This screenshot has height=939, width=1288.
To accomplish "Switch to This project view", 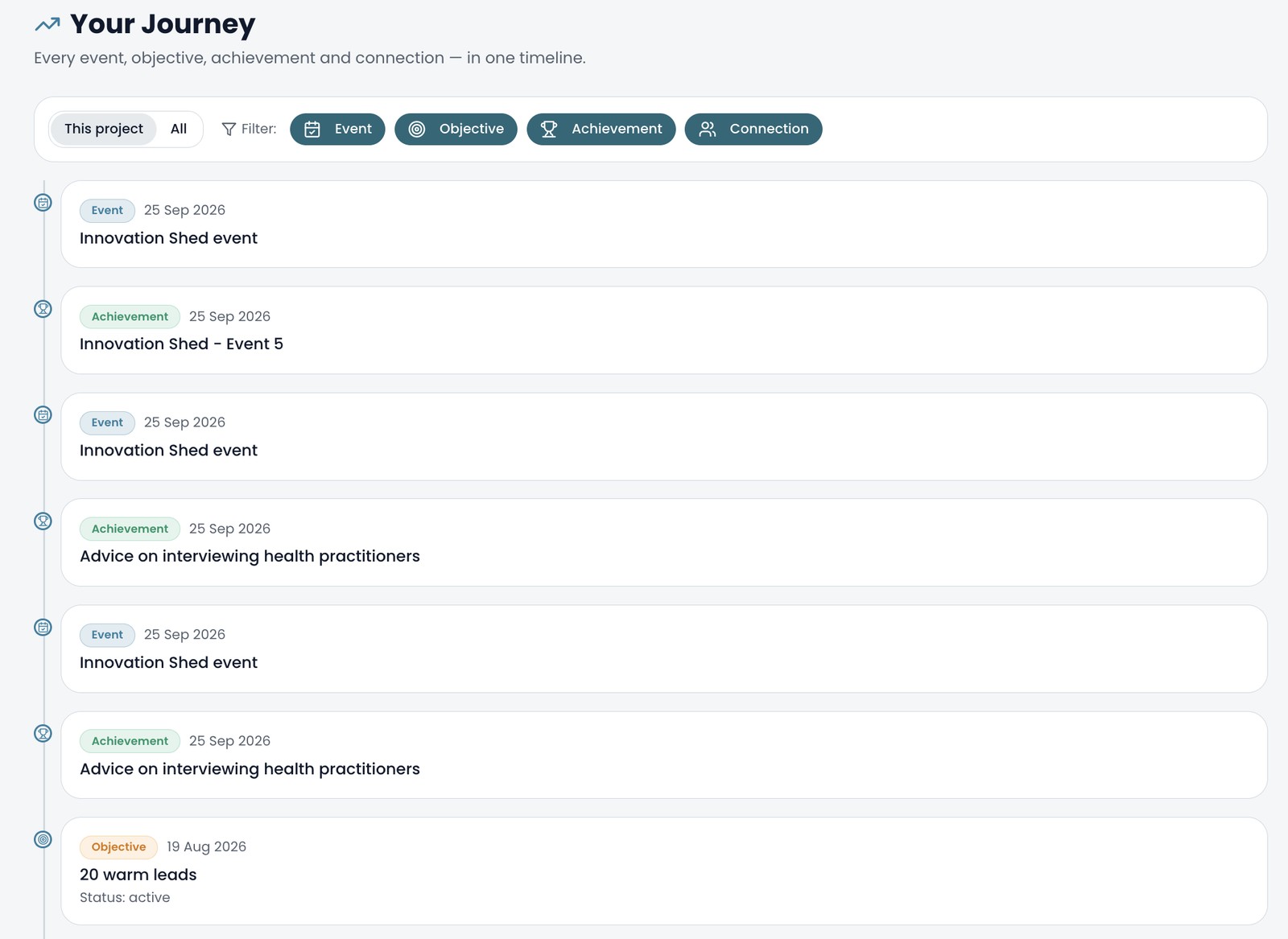I will pos(103,129).
